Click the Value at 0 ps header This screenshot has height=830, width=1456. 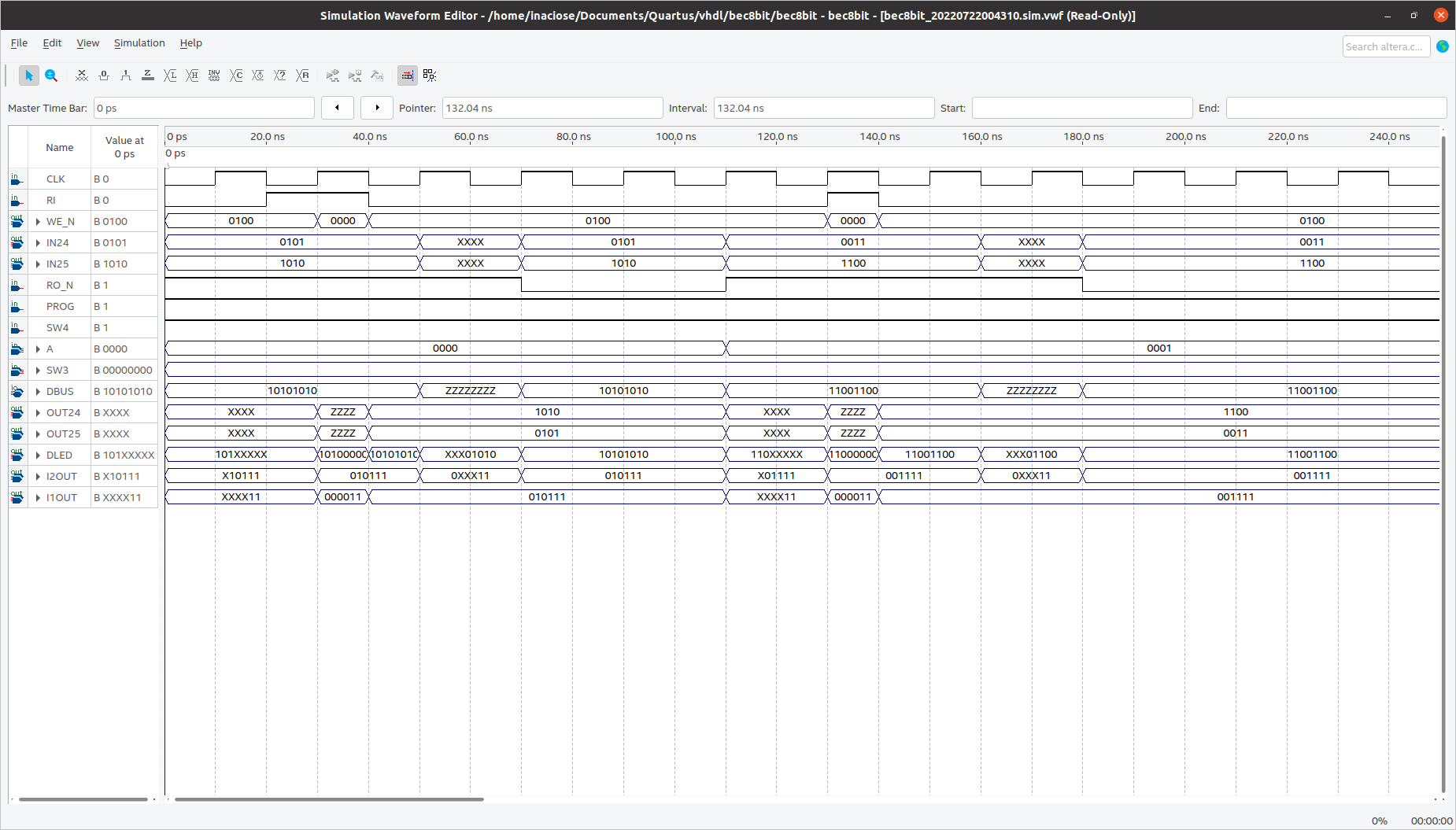pos(124,147)
